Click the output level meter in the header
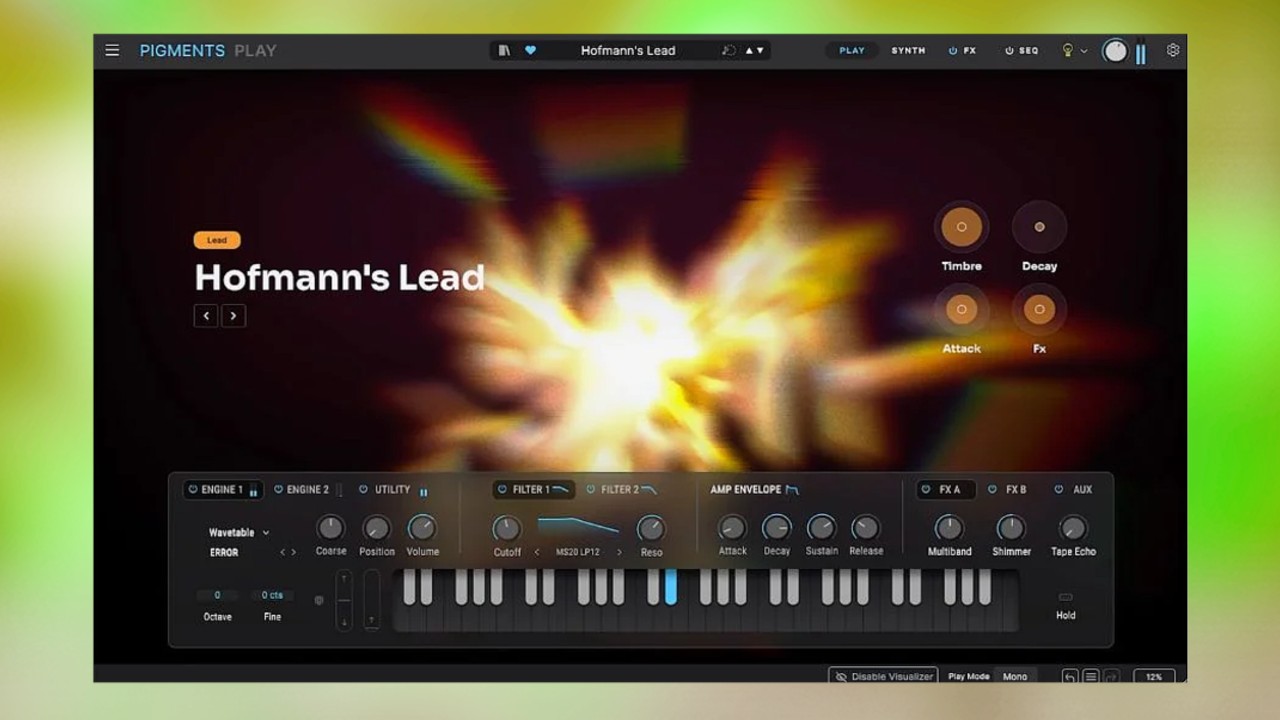The height and width of the screenshot is (720, 1280). pyautogui.click(x=1141, y=51)
